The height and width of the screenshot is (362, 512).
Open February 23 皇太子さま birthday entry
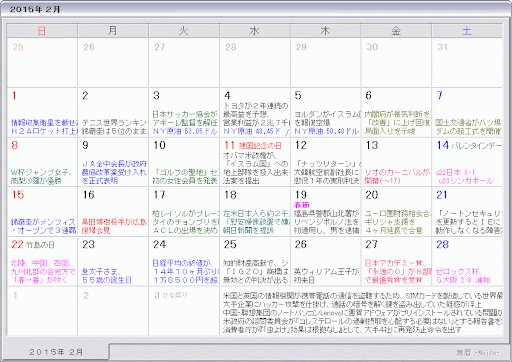point(107,276)
